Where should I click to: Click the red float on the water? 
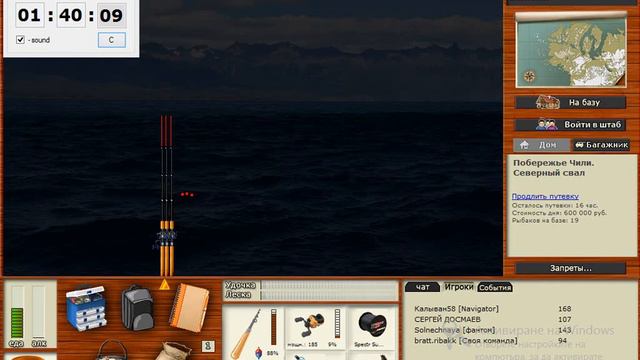(x=187, y=194)
